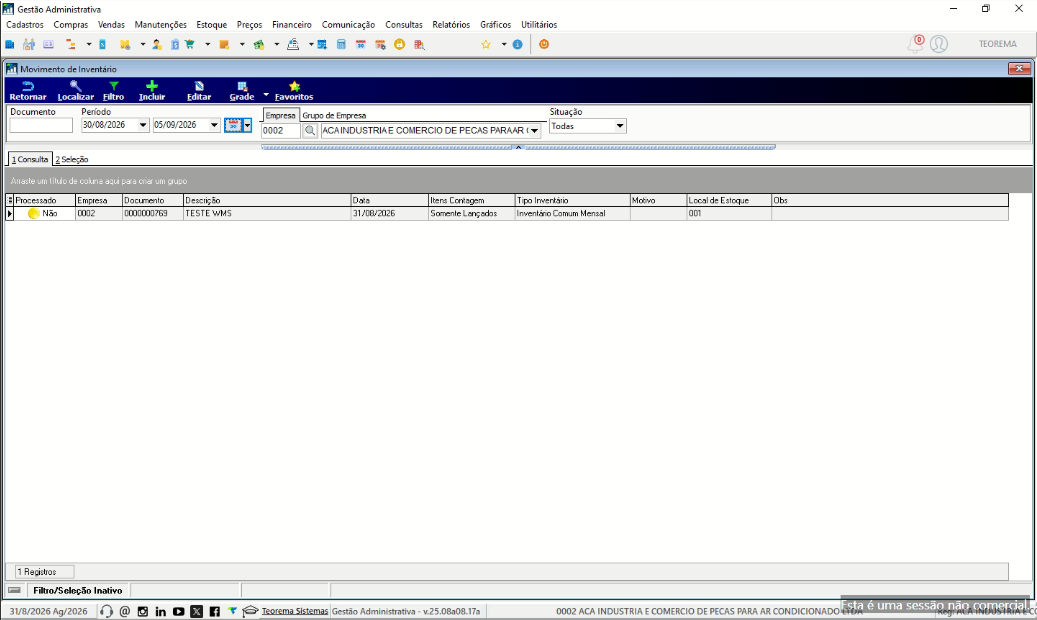Screen dimensions: 1037x620
Task: Switch to the 2 Seleção tab
Action: (71, 159)
